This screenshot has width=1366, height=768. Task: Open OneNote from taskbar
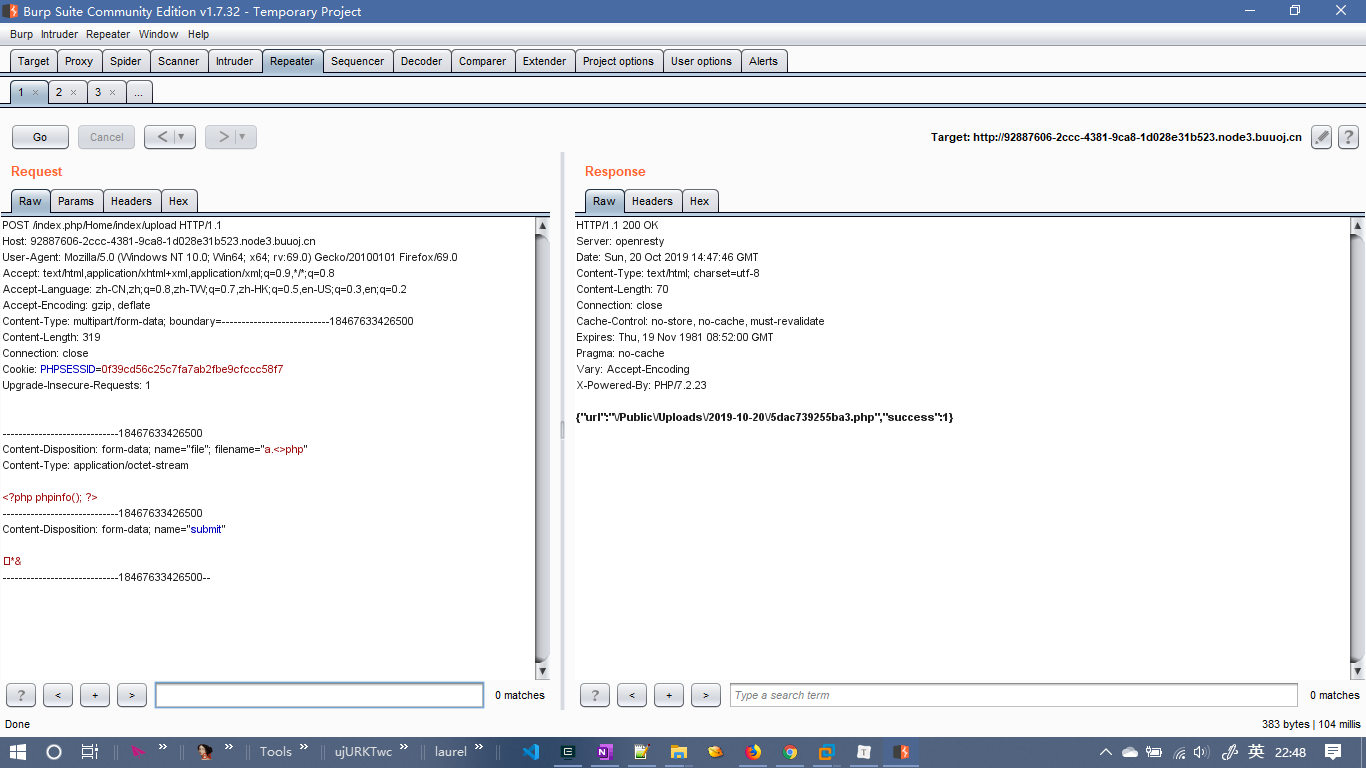[605, 752]
